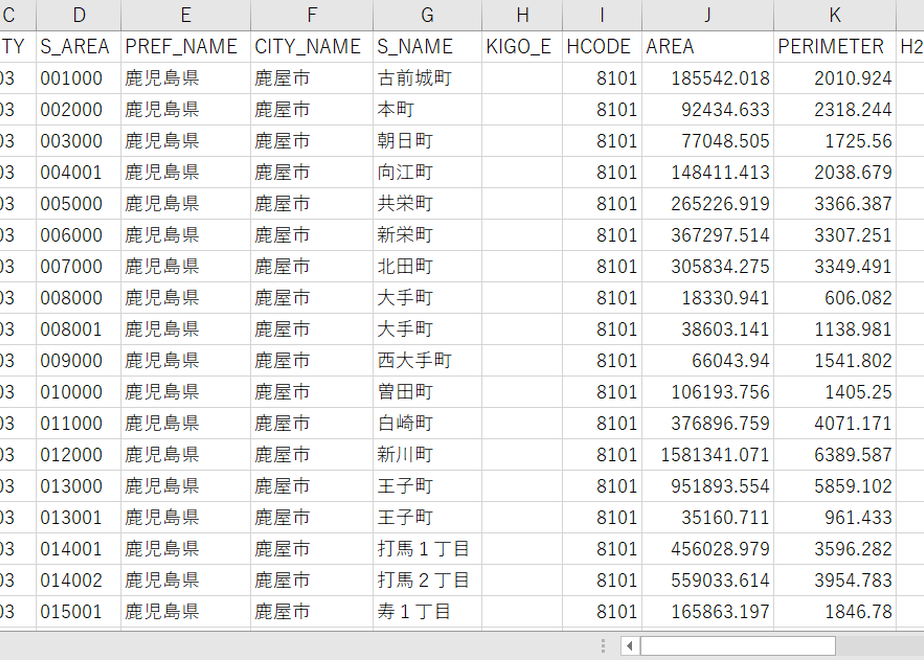This screenshot has width=924, height=660.
Task: Select cell containing 007000
Action: pyautogui.click(x=78, y=266)
